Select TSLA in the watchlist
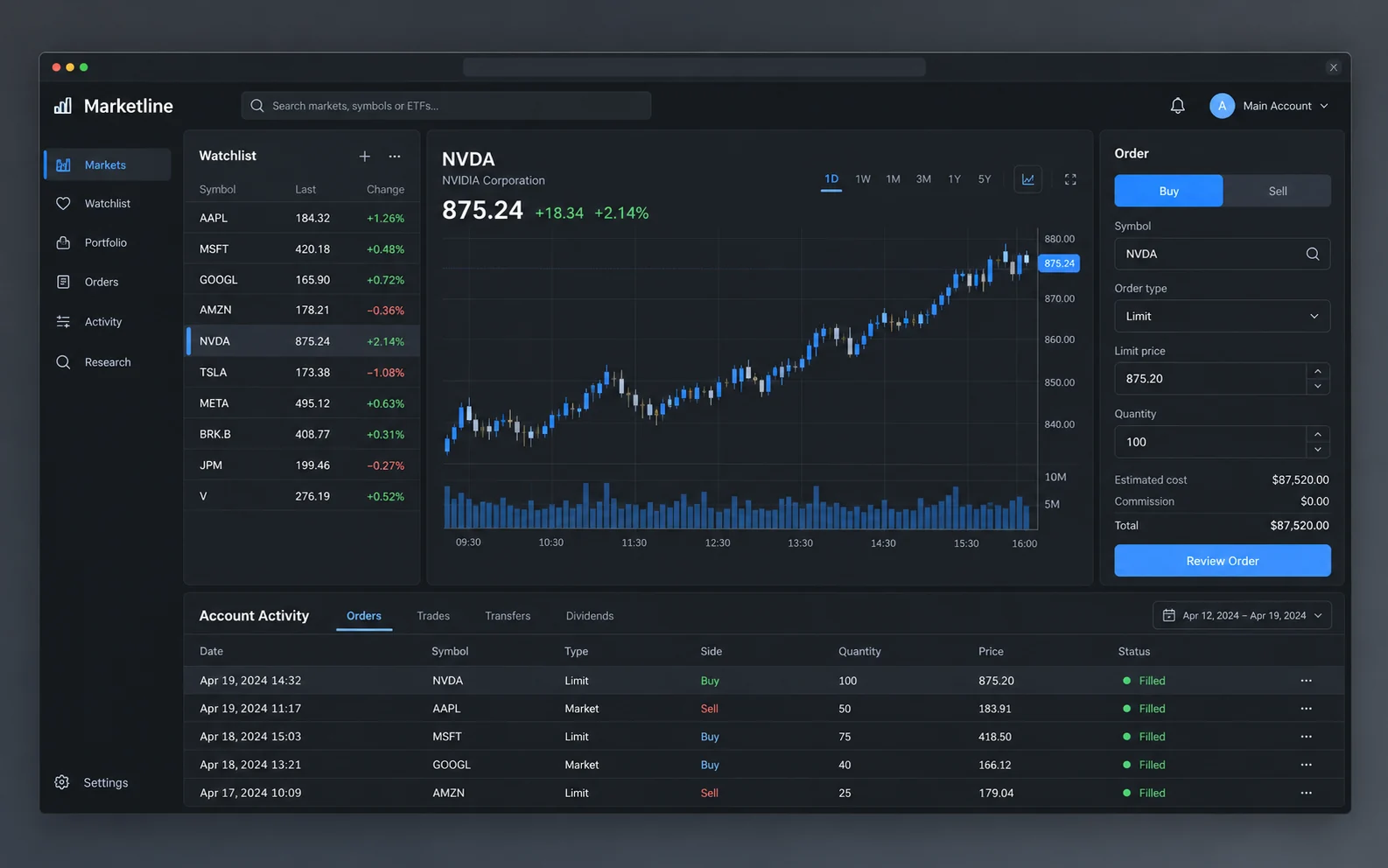1388x868 pixels. click(302, 372)
